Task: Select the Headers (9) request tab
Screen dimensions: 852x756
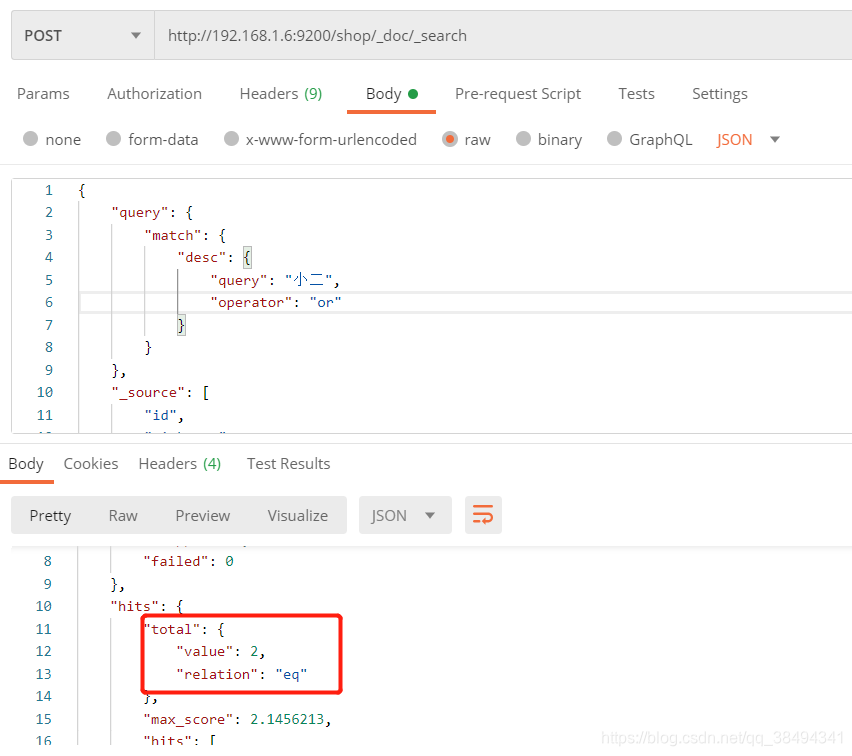Action: [280, 94]
